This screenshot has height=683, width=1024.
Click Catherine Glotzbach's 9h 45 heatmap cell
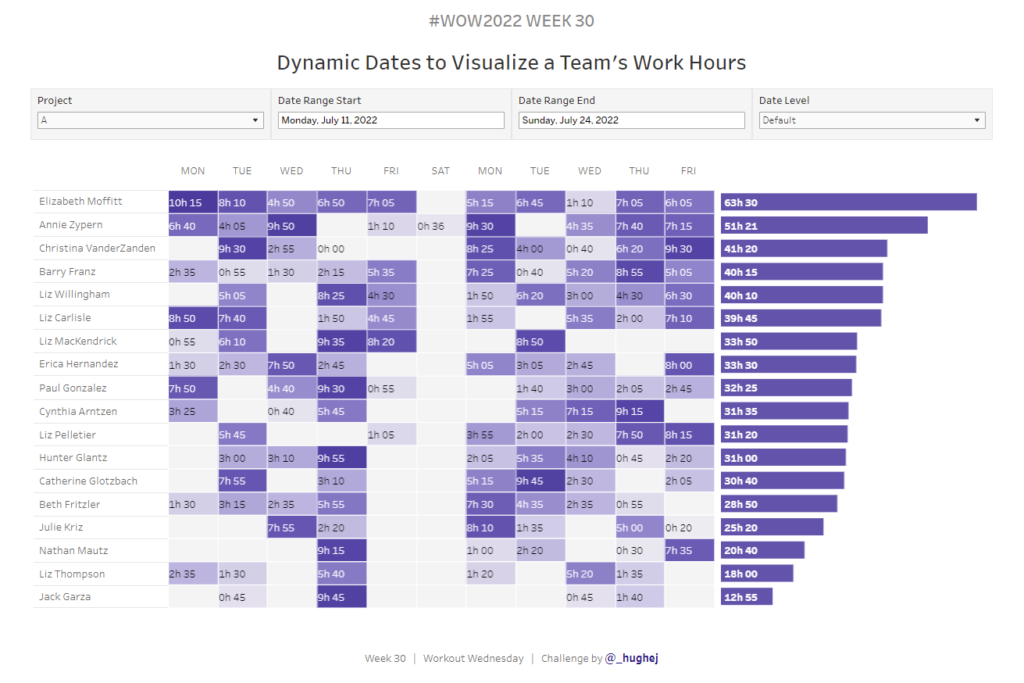(540, 481)
